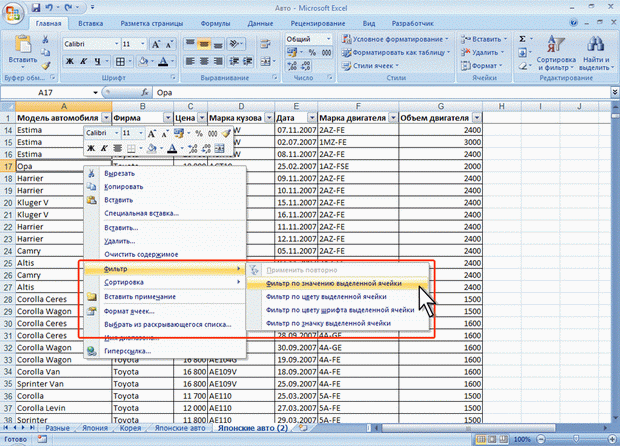Open Форматировать как таблицу gallery

pyautogui.click(x=396, y=52)
